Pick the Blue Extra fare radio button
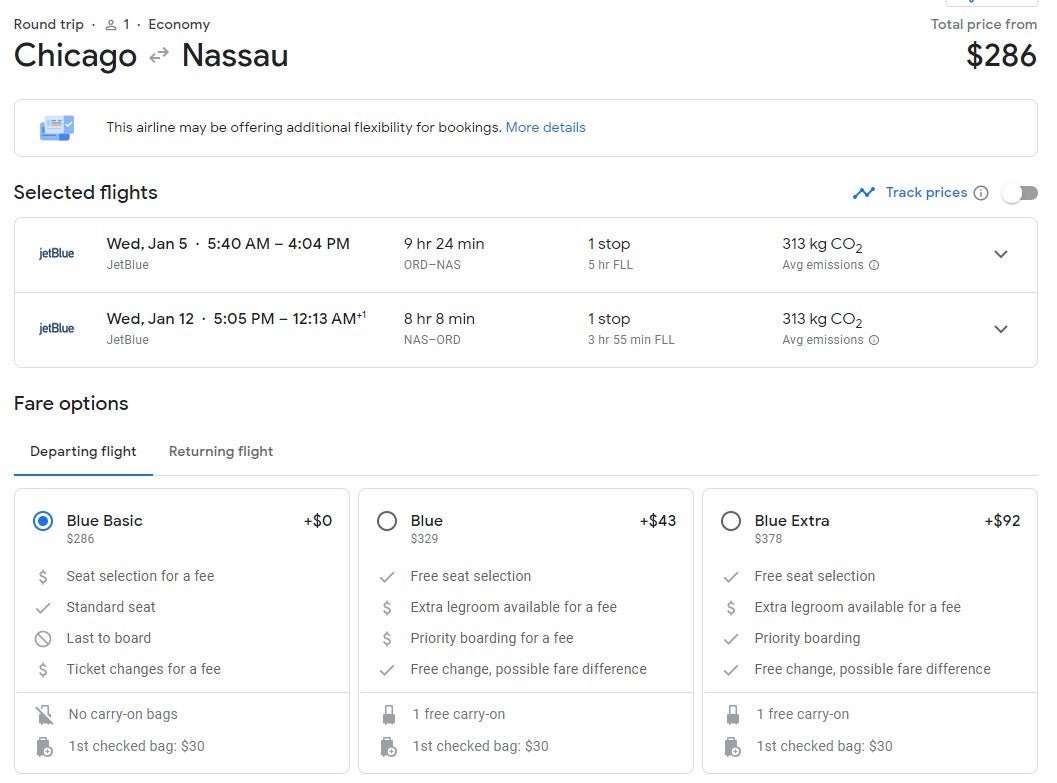 731,521
